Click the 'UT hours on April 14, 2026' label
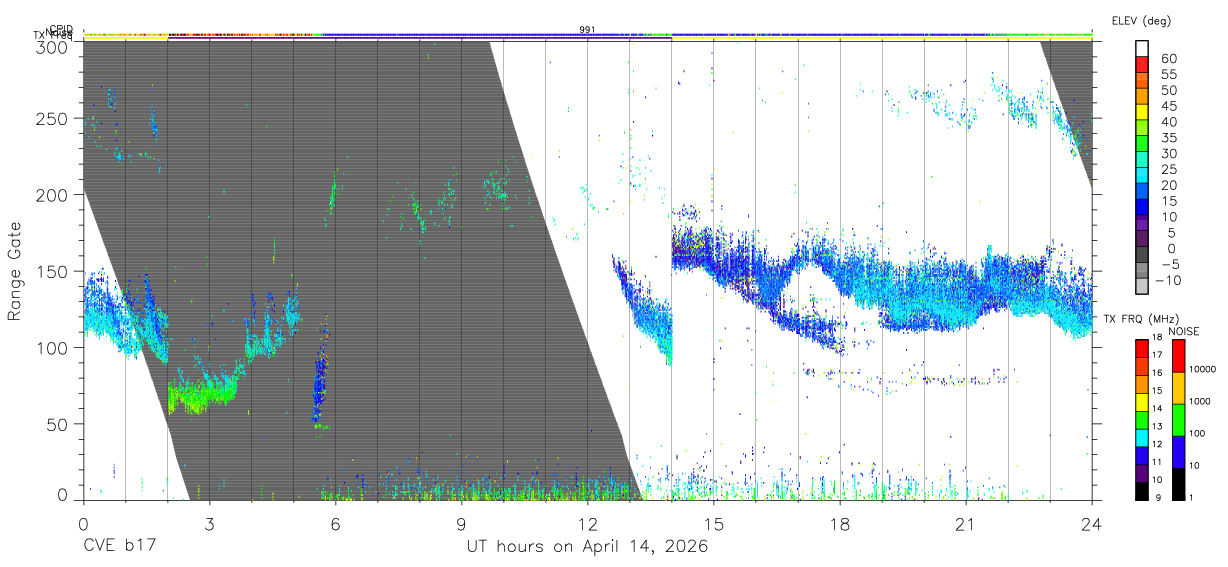1228x567 pixels. [587, 547]
